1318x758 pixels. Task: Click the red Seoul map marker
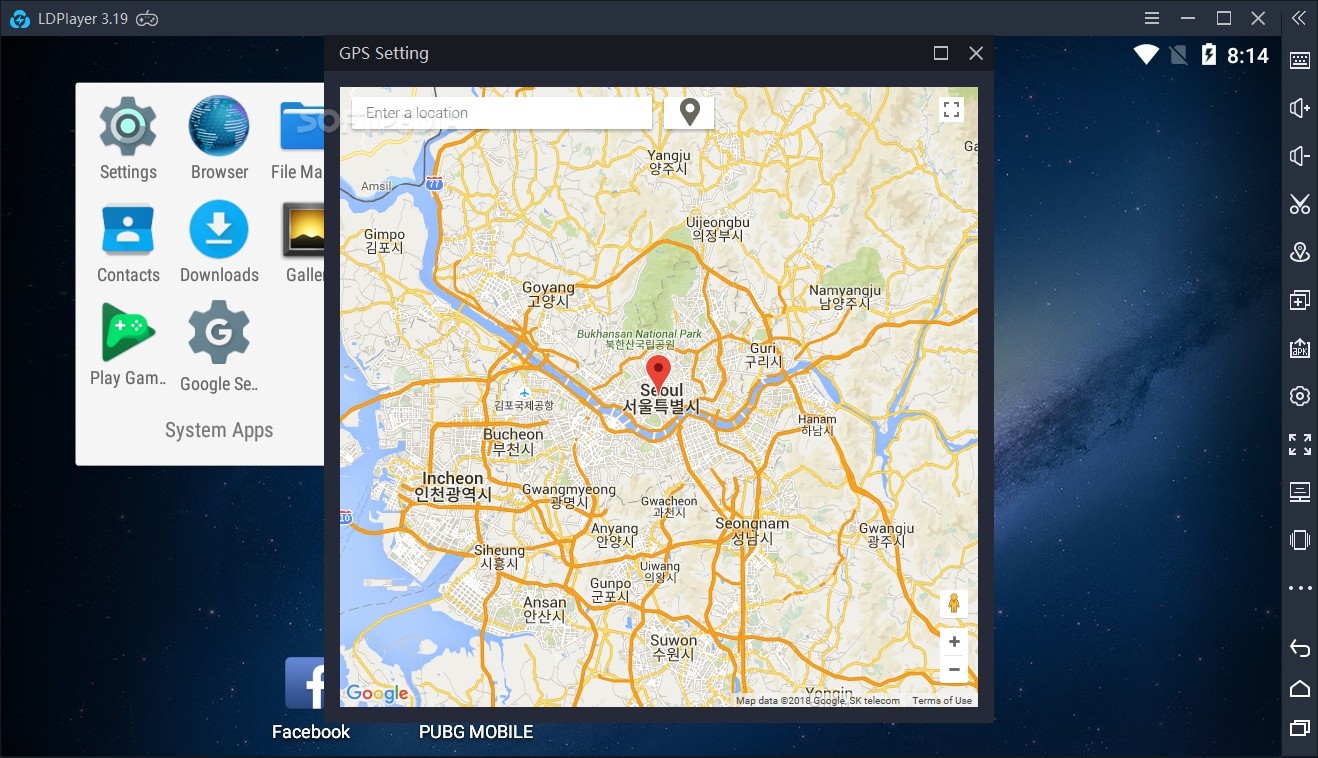(658, 373)
